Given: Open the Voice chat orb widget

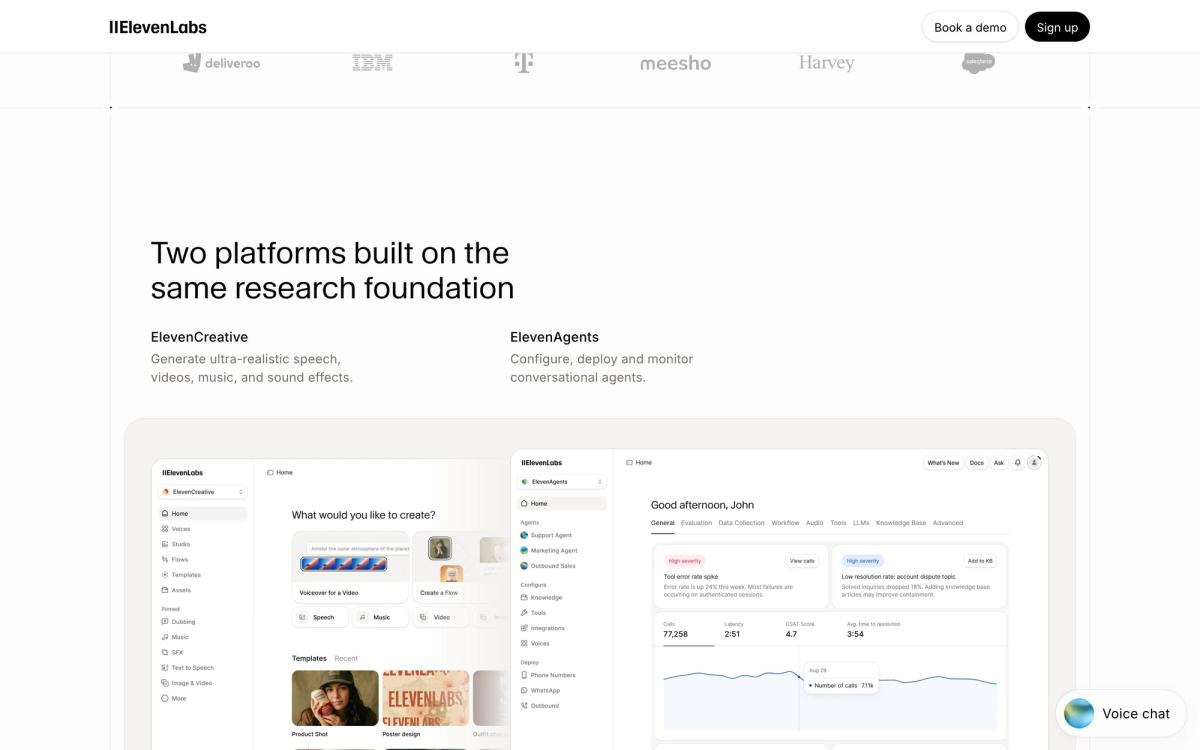Looking at the screenshot, I should tap(1121, 713).
